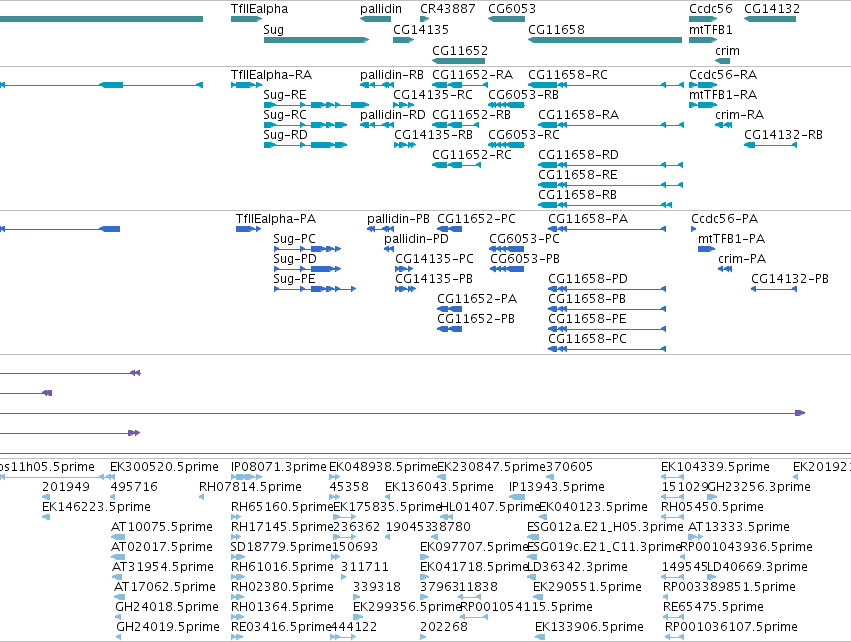Select transcript CG11658-RD
The image size is (851, 642).
(611, 165)
